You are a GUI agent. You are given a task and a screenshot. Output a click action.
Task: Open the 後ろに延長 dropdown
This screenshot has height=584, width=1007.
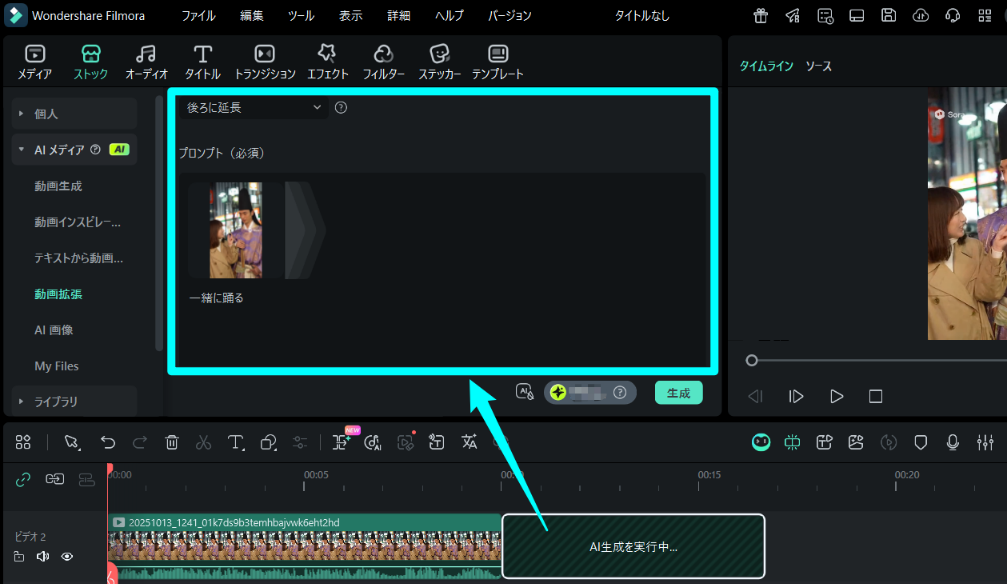pos(252,106)
